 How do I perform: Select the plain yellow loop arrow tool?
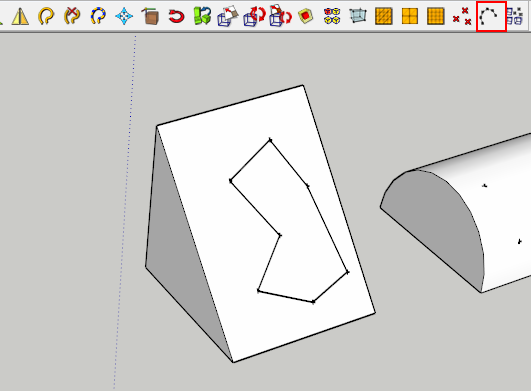(46, 16)
